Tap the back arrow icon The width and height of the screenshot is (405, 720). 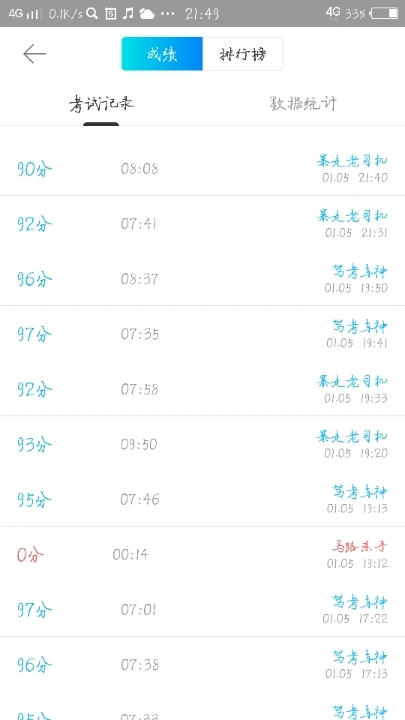[x=34, y=54]
